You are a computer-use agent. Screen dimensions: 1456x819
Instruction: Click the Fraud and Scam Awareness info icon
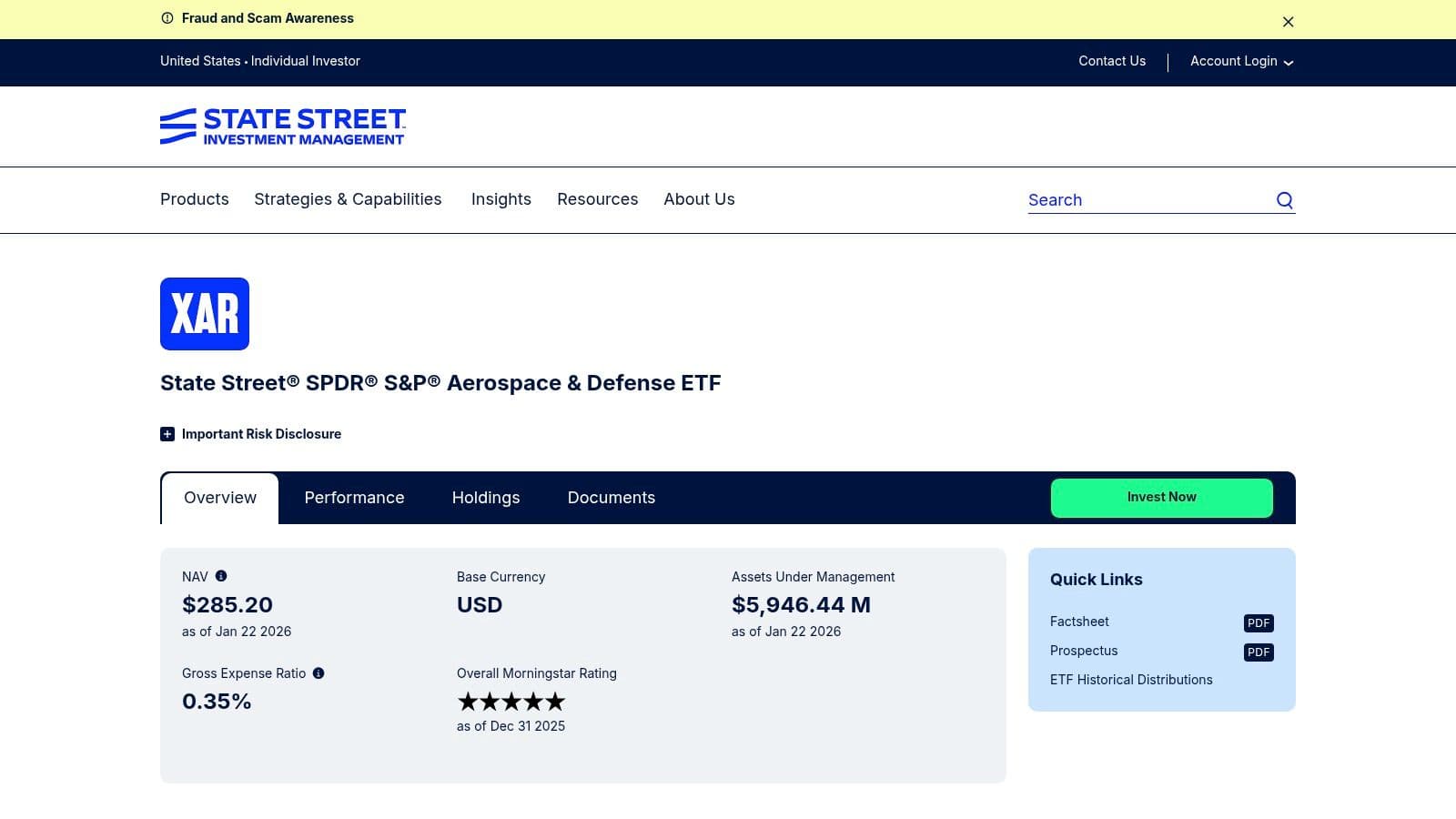[x=167, y=18]
